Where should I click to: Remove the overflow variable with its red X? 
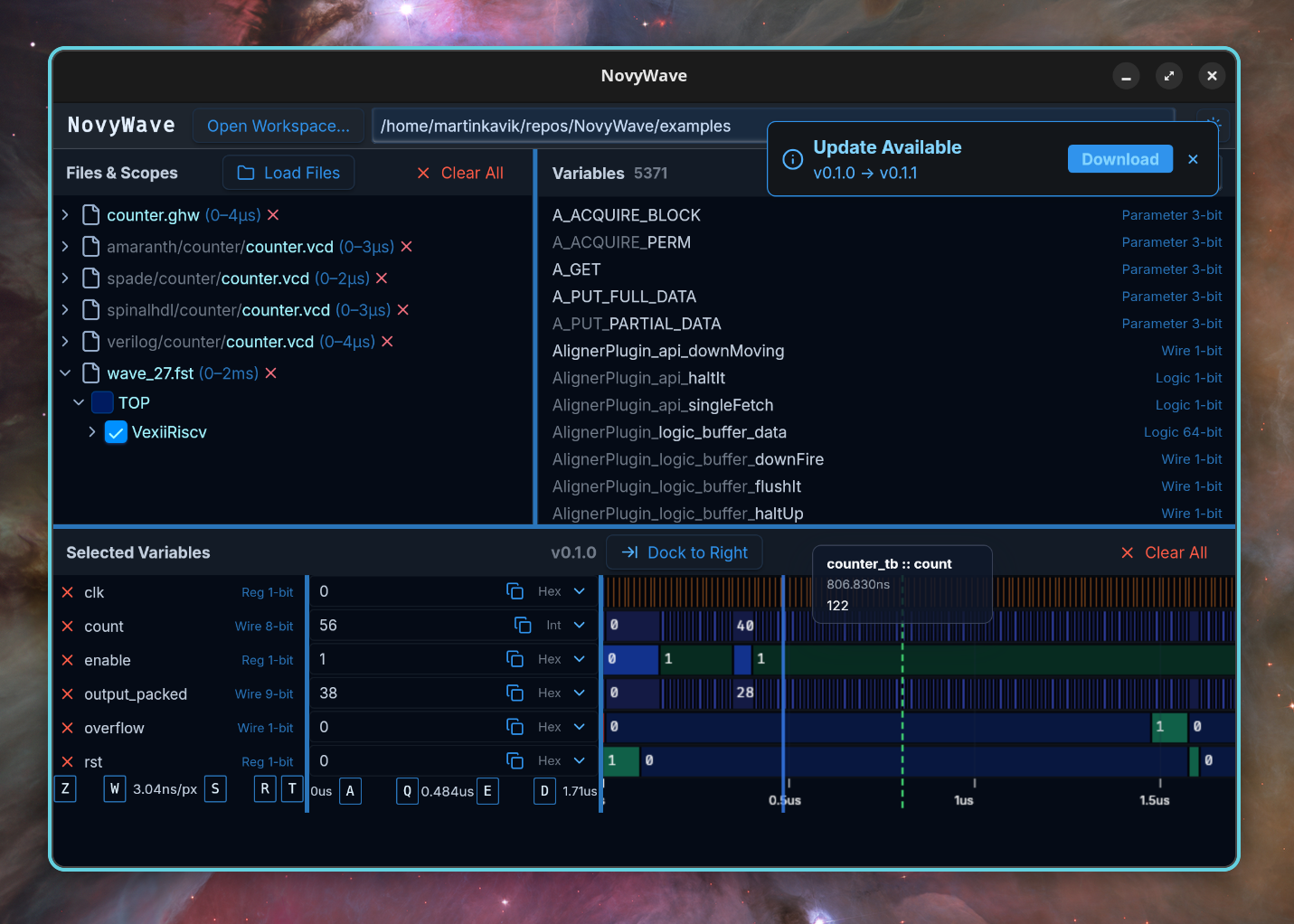(x=67, y=727)
